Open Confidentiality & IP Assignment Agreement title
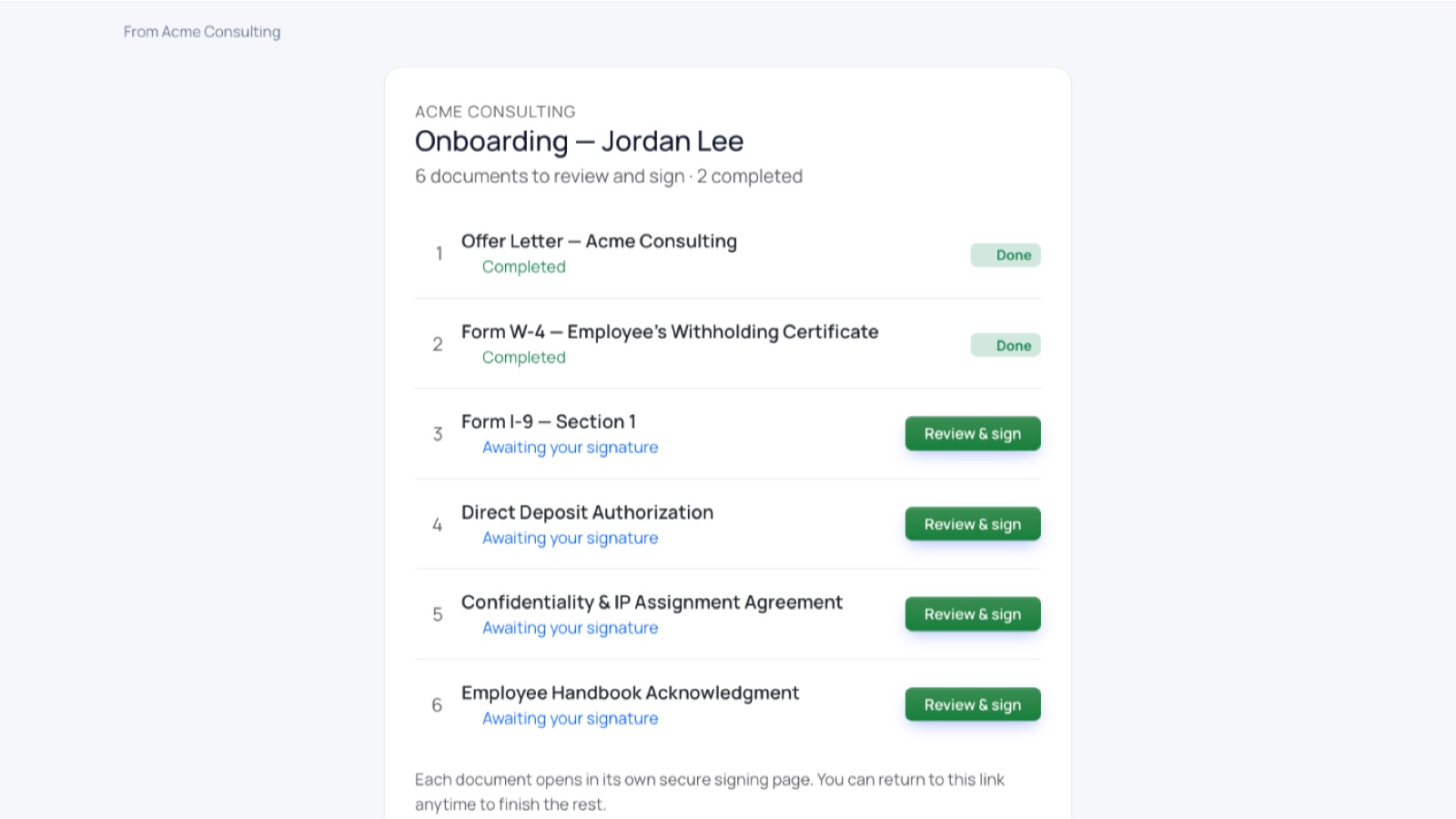The height and width of the screenshot is (819, 1456). pos(652,602)
